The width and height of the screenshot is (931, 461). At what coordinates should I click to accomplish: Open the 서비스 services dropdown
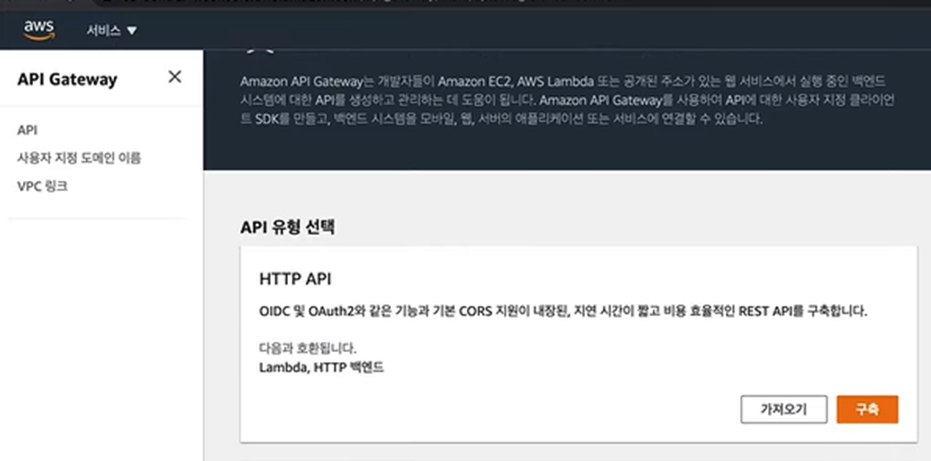click(112, 30)
